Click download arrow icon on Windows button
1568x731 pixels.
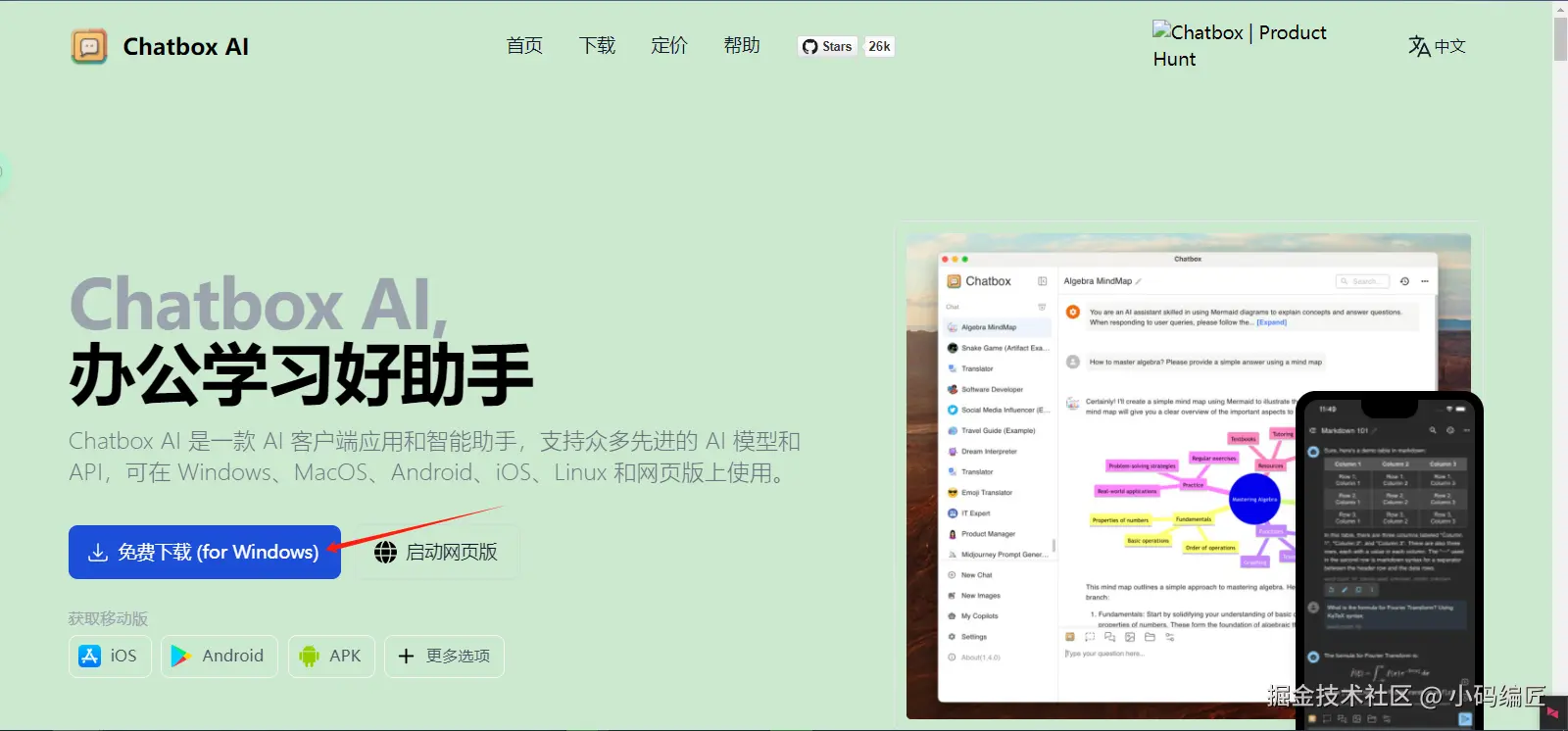coord(98,553)
